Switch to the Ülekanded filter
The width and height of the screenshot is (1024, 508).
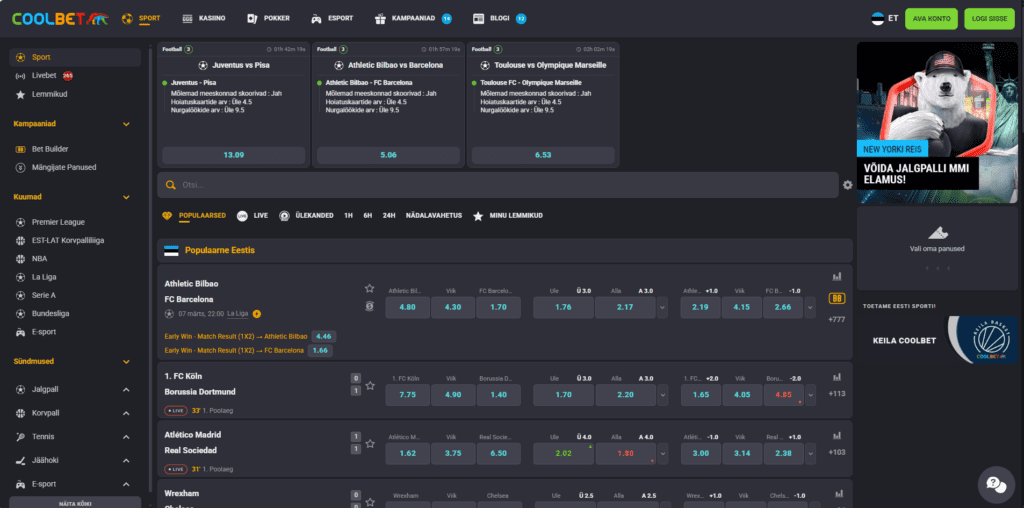(306, 215)
